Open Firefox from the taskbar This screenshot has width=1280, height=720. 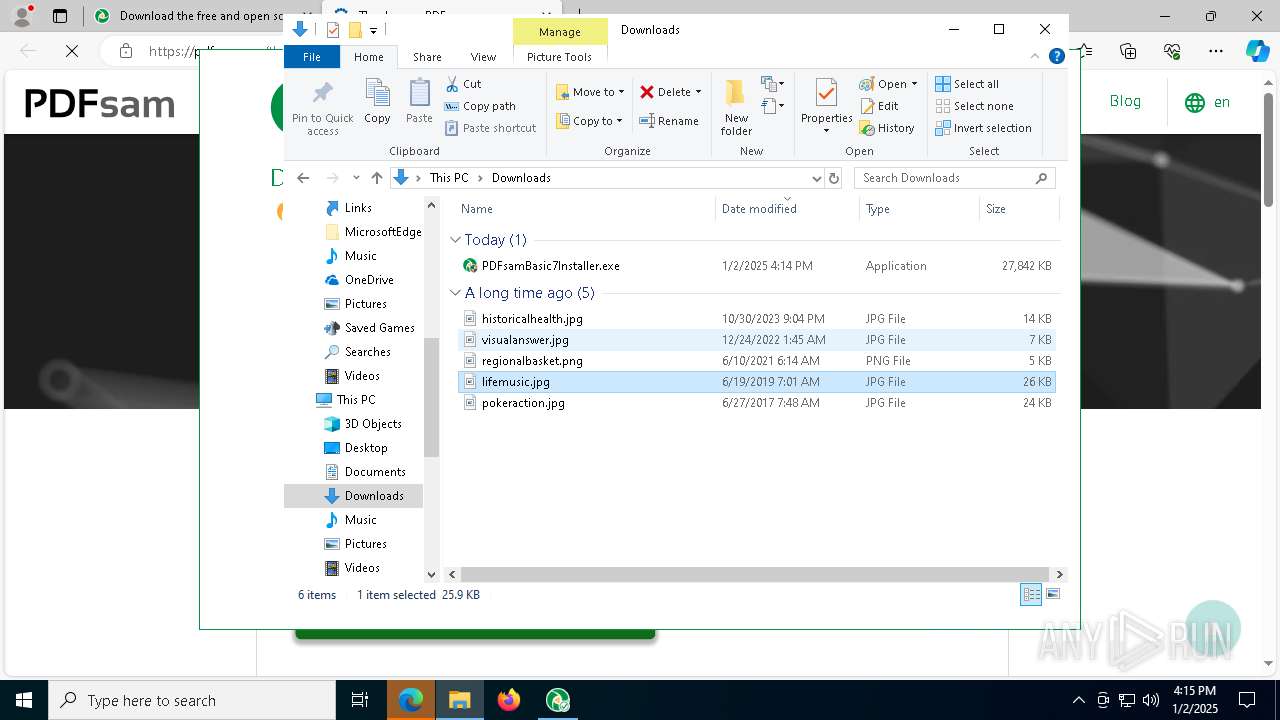tap(509, 700)
